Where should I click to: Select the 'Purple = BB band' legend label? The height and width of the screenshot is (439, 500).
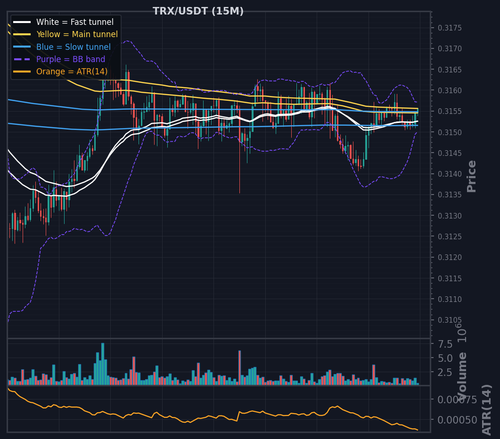[x=71, y=59]
